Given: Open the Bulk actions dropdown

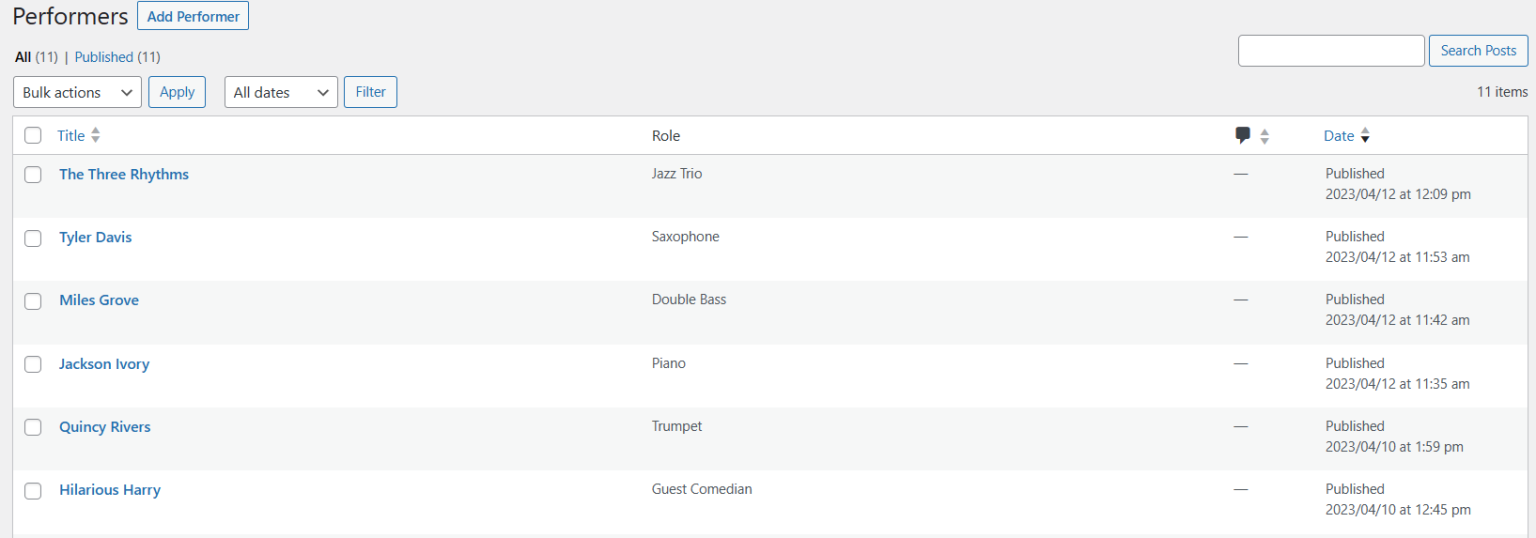Looking at the screenshot, I should click(77, 92).
